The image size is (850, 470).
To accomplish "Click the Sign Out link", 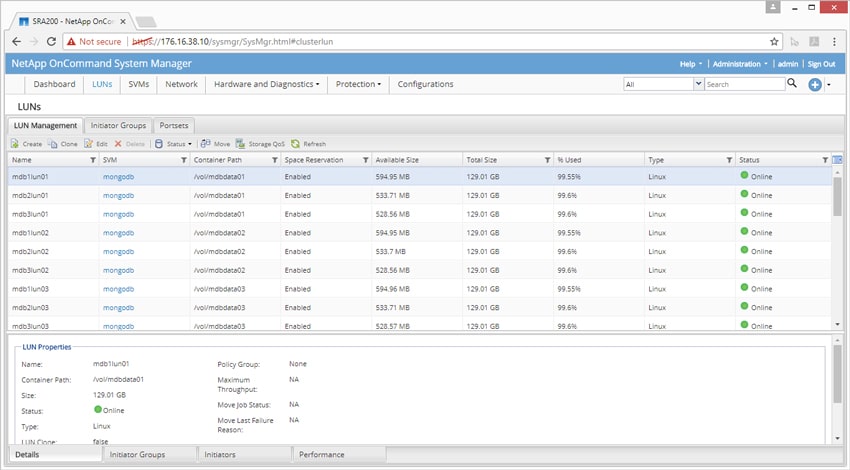I will 821,64.
